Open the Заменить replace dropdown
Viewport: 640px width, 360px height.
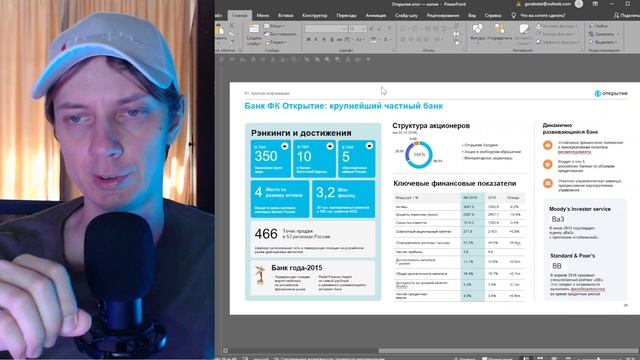click(x=603, y=34)
